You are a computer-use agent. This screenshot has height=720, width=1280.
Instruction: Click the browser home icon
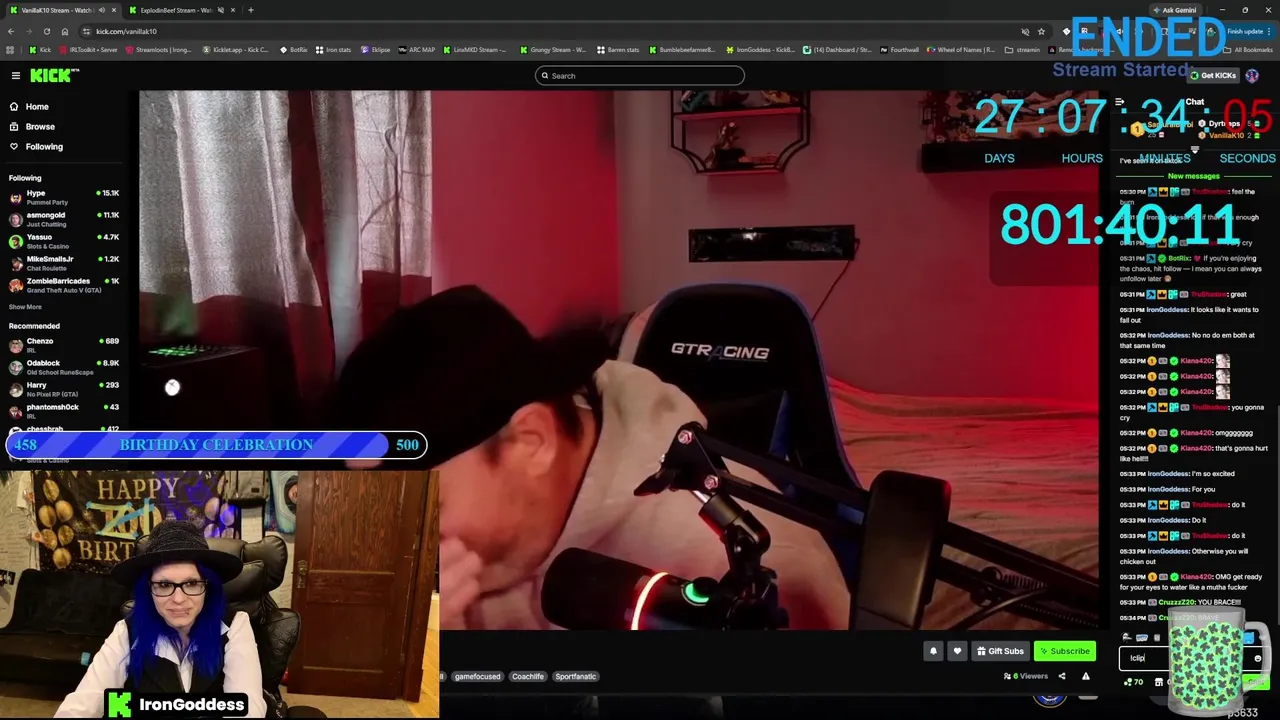coord(65,31)
